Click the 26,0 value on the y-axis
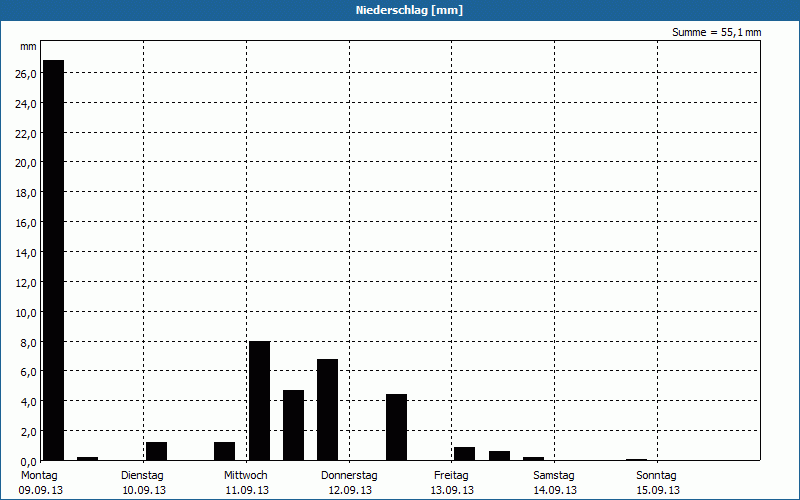 [x=26, y=74]
